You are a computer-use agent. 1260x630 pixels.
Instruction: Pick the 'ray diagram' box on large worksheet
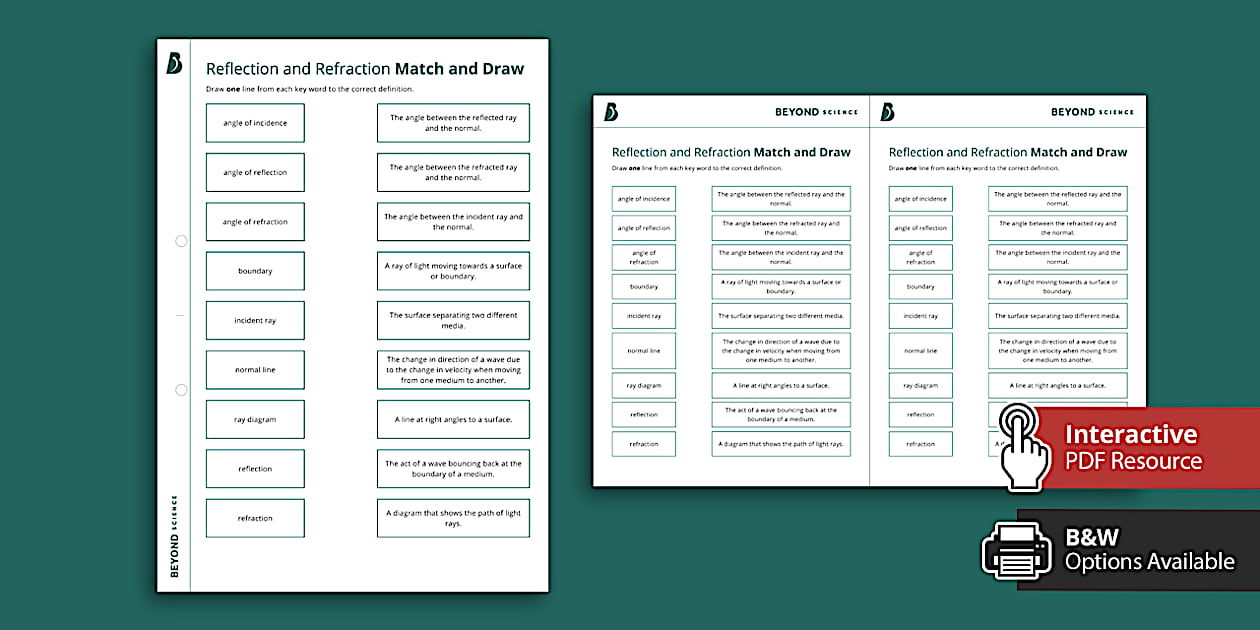tap(255, 420)
